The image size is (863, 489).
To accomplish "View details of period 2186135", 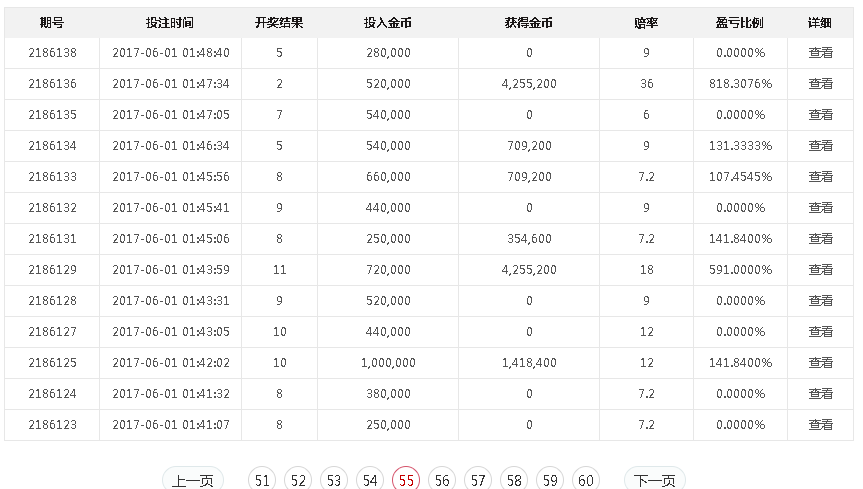I will [820, 115].
